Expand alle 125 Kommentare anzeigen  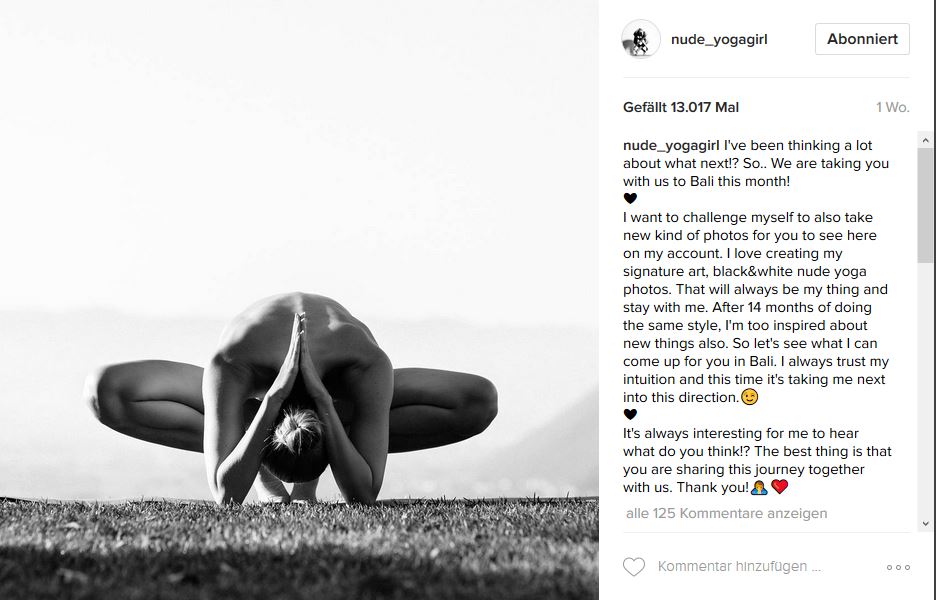click(x=726, y=513)
